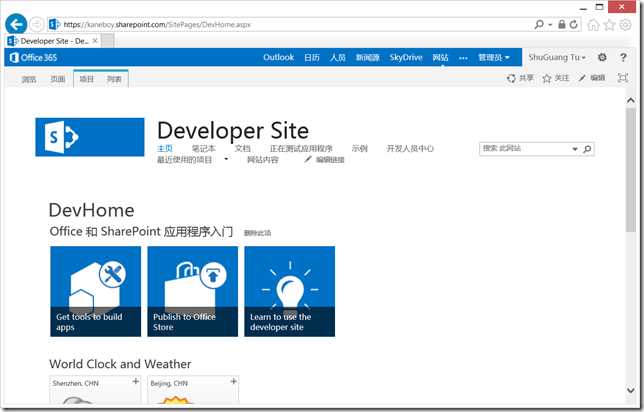
Task: Click the SharePoint site logo image
Action: [90, 137]
